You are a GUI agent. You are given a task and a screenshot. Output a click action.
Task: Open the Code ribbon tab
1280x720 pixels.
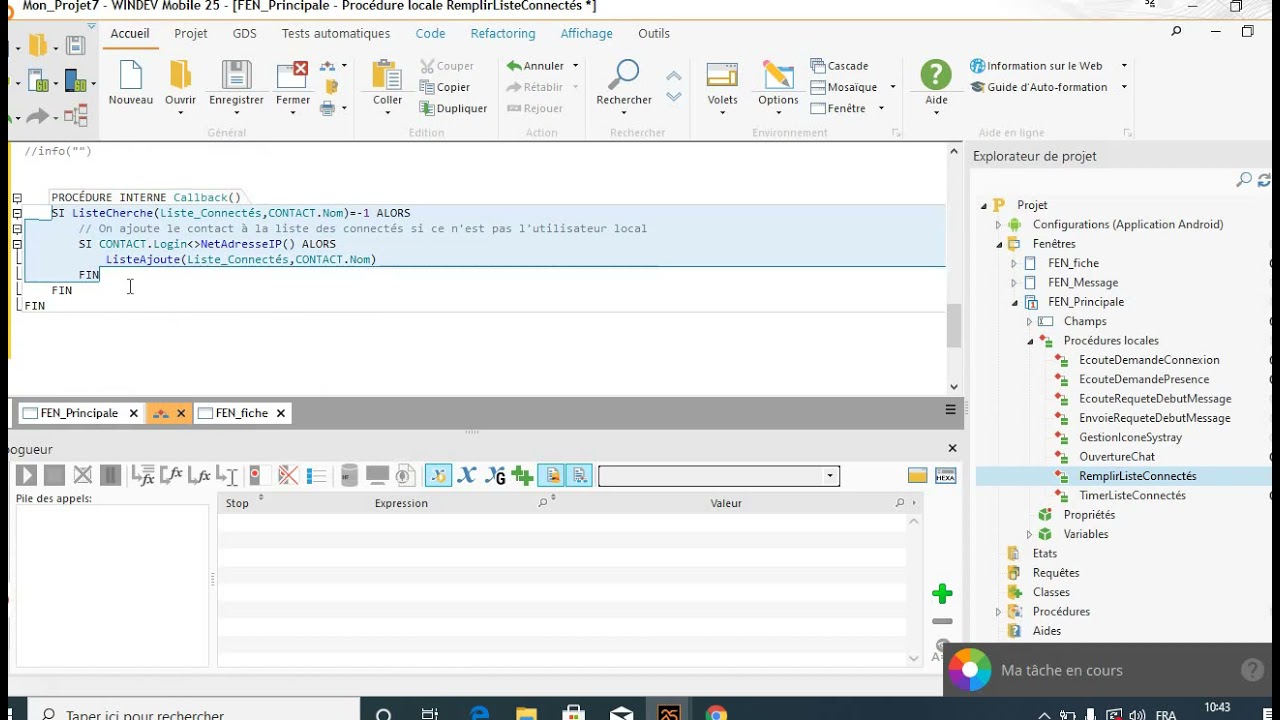pyautogui.click(x=430, y=33)
